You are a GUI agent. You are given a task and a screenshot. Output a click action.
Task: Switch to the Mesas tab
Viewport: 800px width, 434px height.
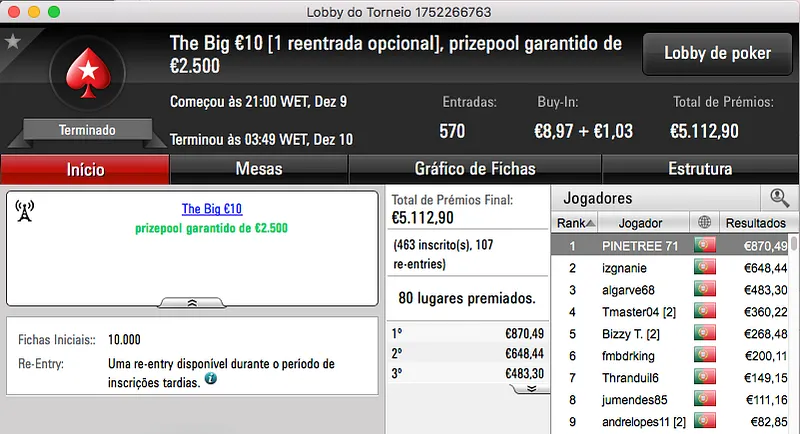(258, 169)
